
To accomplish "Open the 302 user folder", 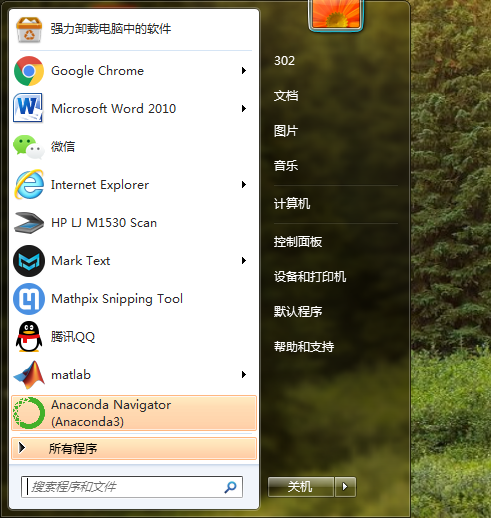I will pos(284,61).
